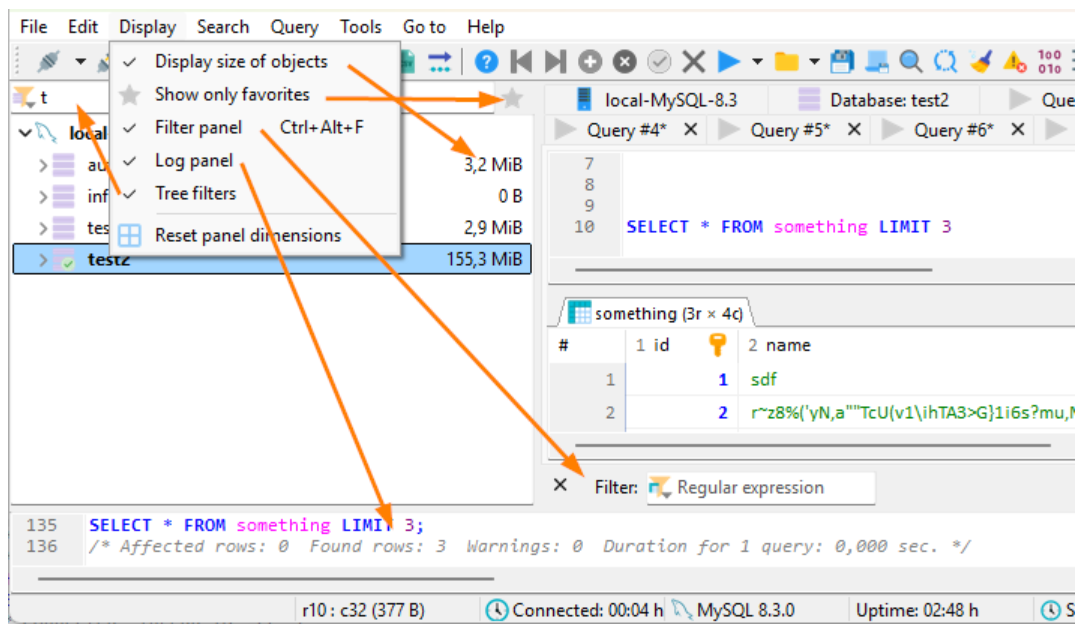Open the dropdown arrow beside the run button
The height and width of the screenshot is (633, 1086).
757,62
